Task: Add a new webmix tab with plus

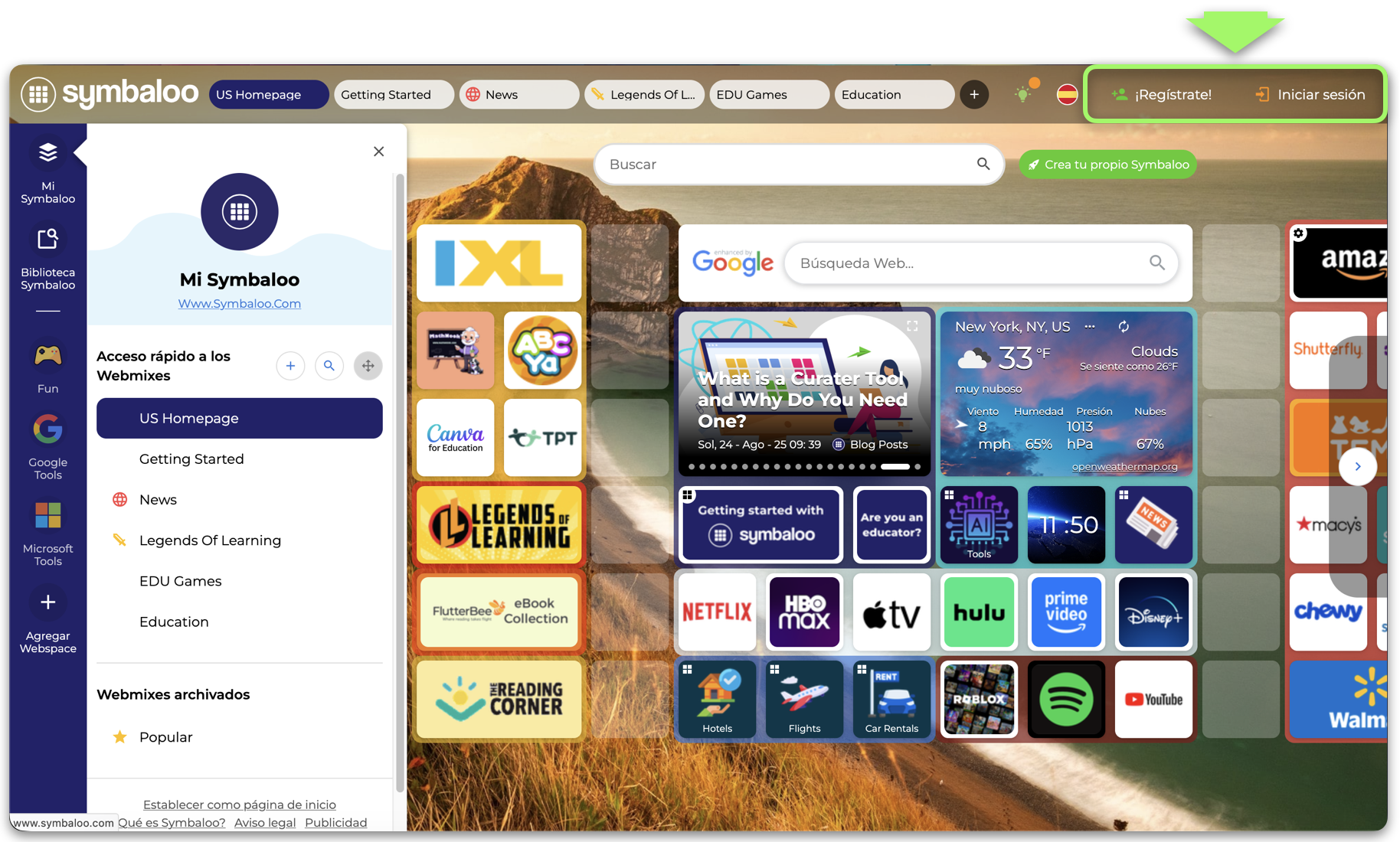Action: click(974, 95)
